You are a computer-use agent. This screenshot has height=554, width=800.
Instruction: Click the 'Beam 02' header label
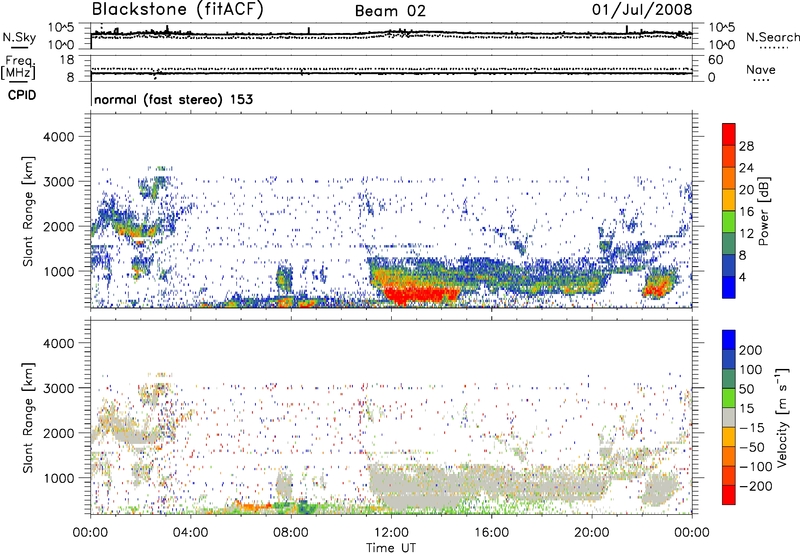click(x=390, y=11)
